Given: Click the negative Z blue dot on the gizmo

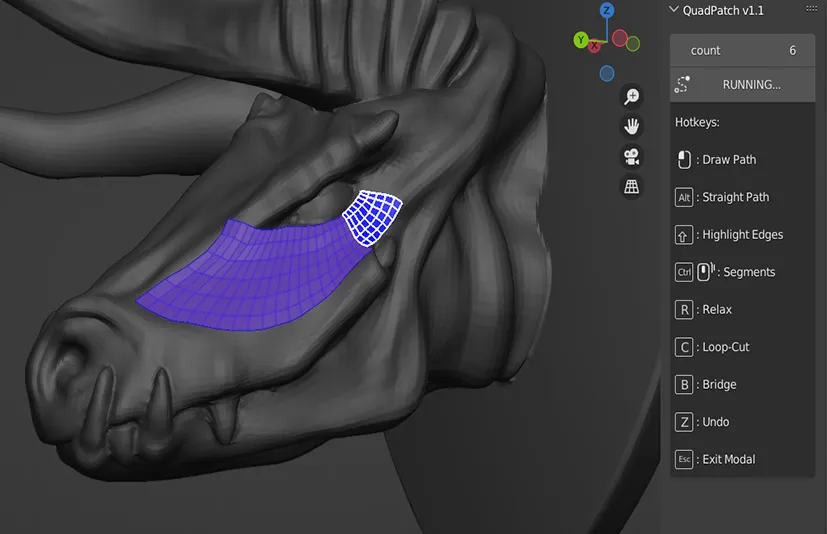Looking at the screenshot, I should coord(607,73).
